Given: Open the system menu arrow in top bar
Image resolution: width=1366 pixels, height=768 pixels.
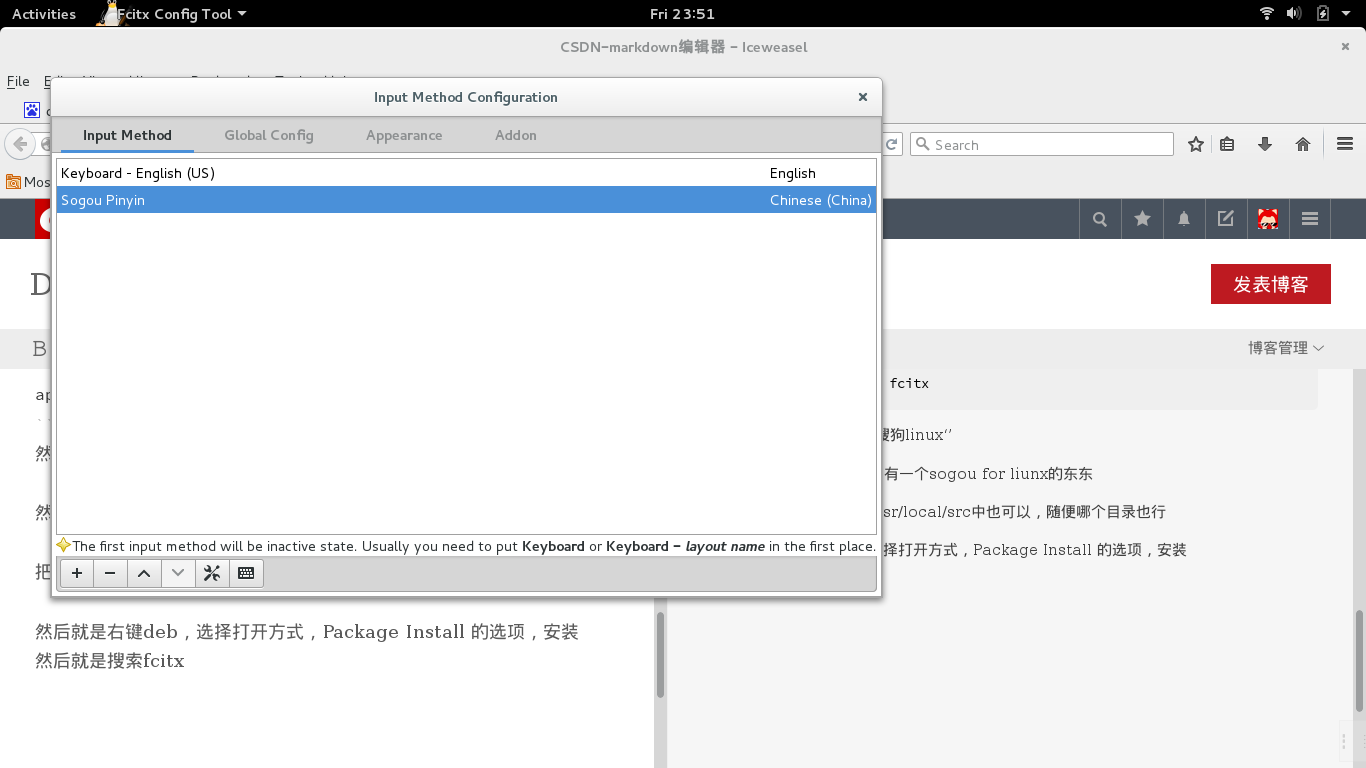Looking at the screenshot, I should pos(1347,14).
